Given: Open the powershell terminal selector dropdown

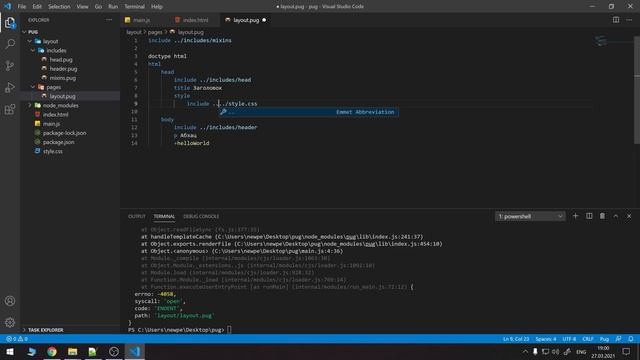Looking at the screenshot, I should tap(530, 216).
